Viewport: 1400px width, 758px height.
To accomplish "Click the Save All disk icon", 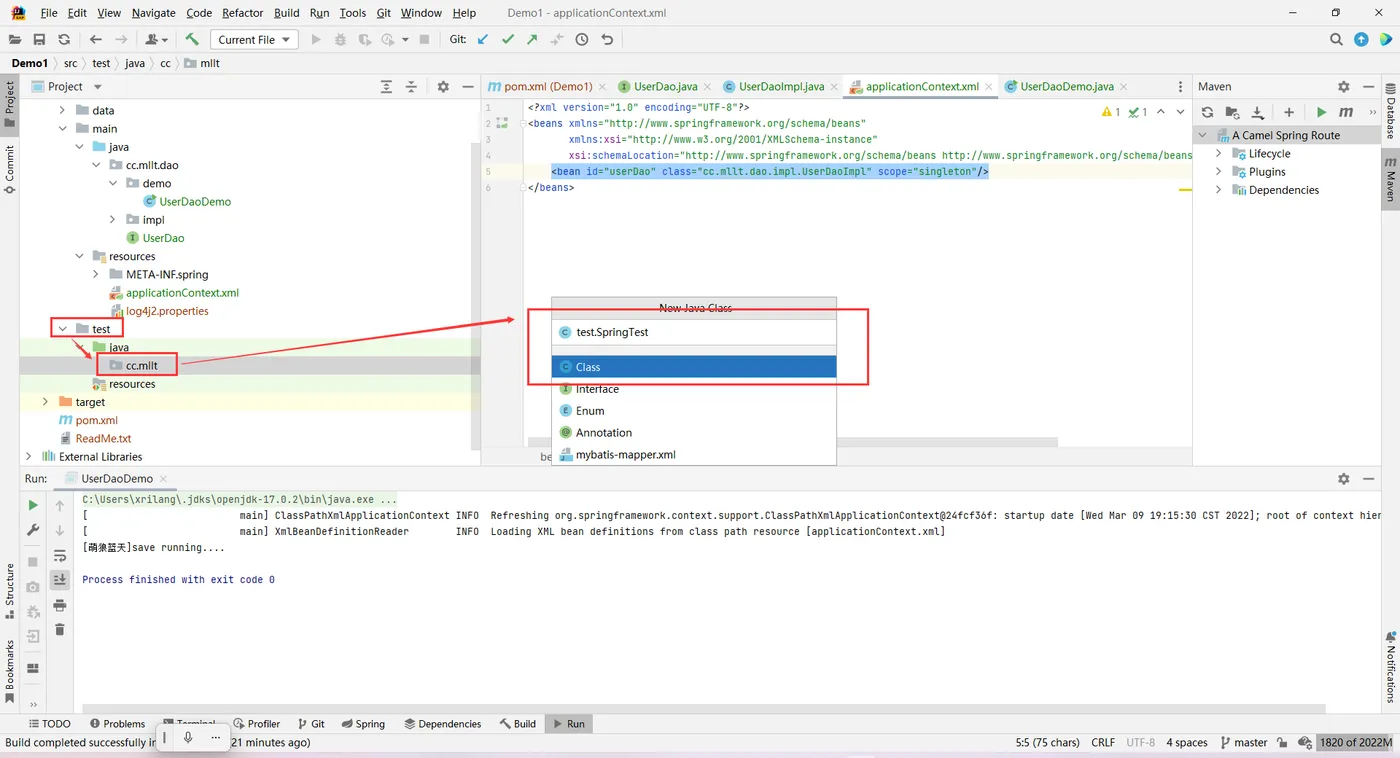I will pyautogui.click(x=39, y=39).
